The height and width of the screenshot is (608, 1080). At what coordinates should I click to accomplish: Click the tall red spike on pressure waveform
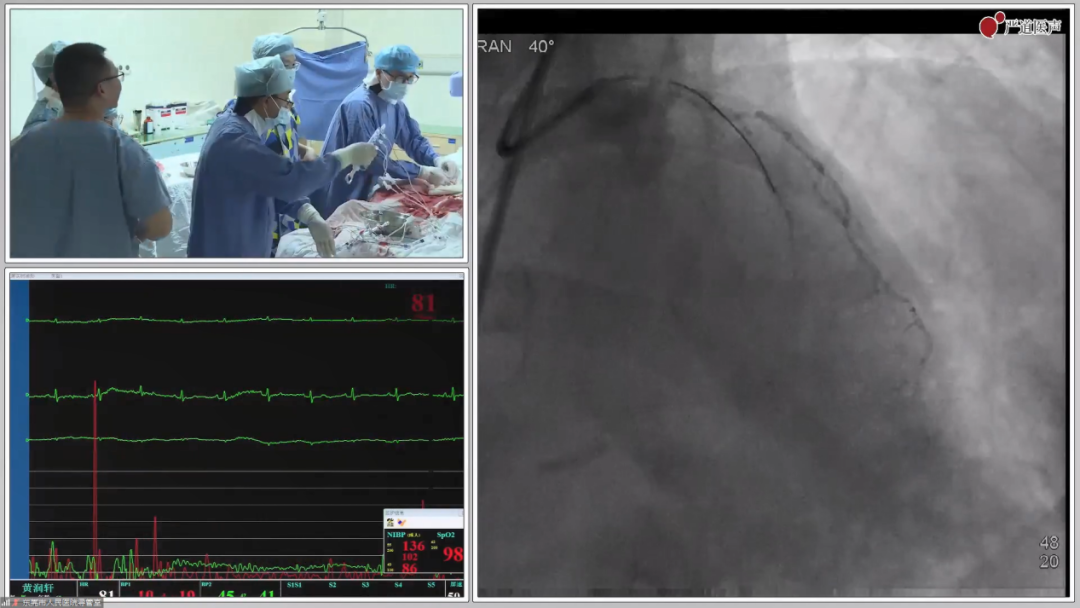click(95, 470)
